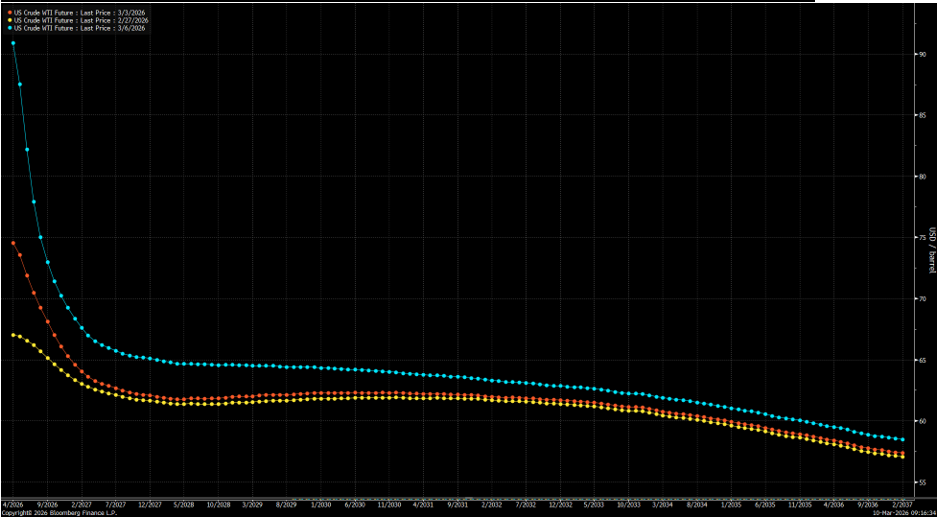Image resolution: width=941 pixels, height=520 pixels.
Task: Click the 9/2031 label on the x-axis
Action: click(458, 505)
